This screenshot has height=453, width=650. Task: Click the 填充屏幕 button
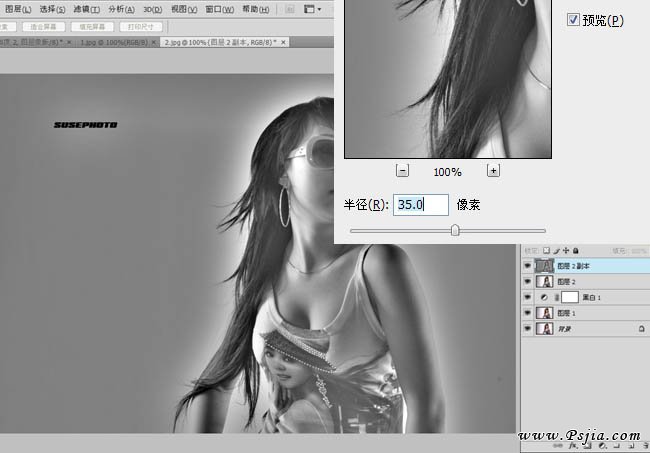pyautogui.click(x=92, y=27)
